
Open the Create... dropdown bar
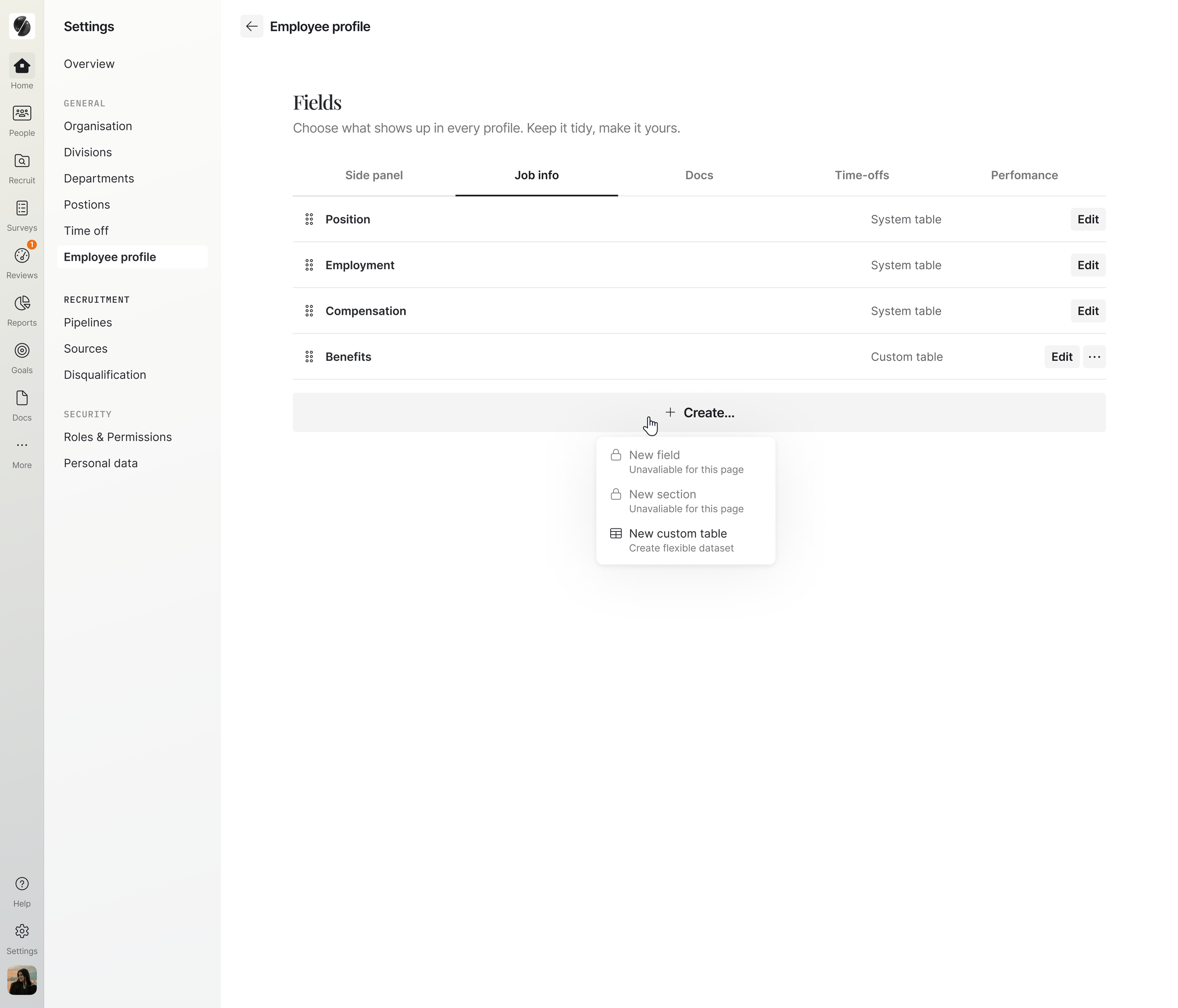pyautogui.click(x=699, y=412)
